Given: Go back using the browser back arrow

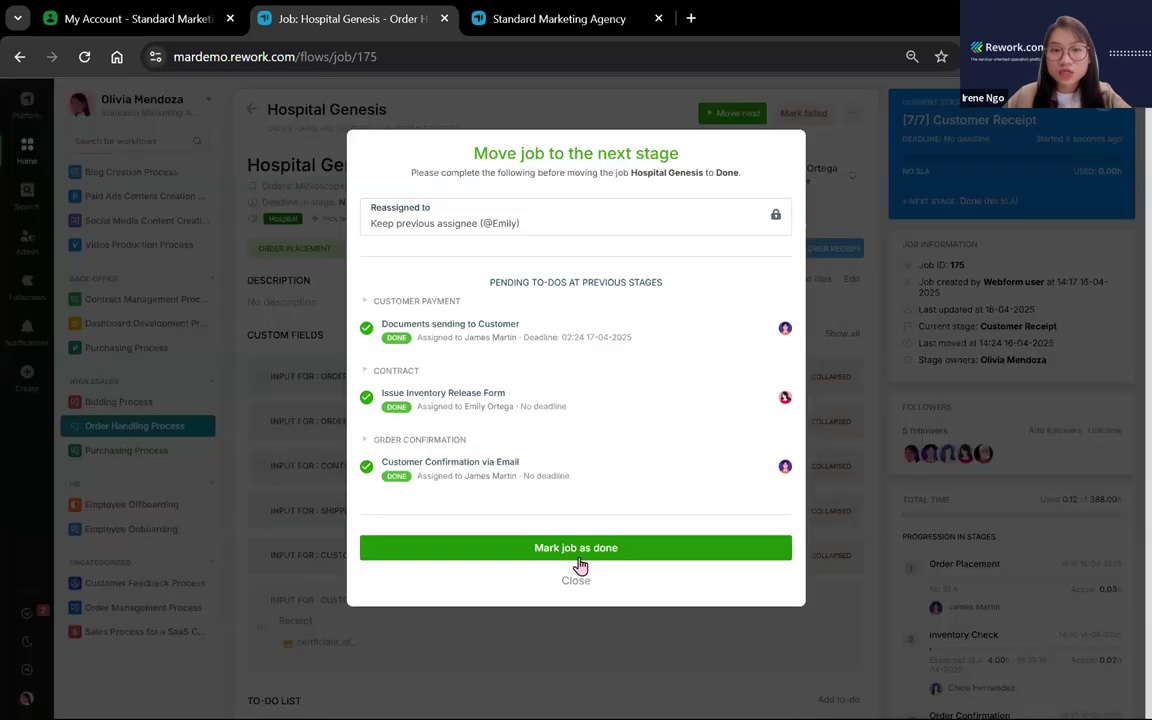Looking at the screenshot, I should (x=20, y=57).
